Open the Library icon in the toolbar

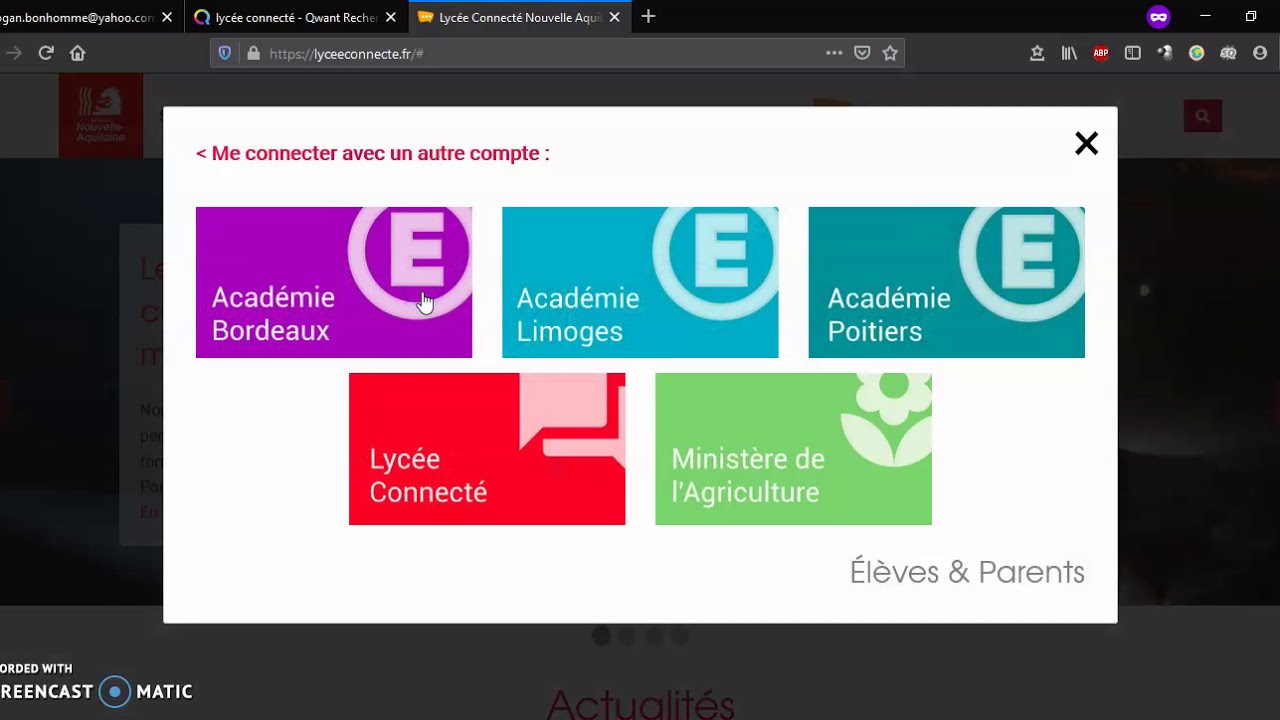coord(1069,53)
